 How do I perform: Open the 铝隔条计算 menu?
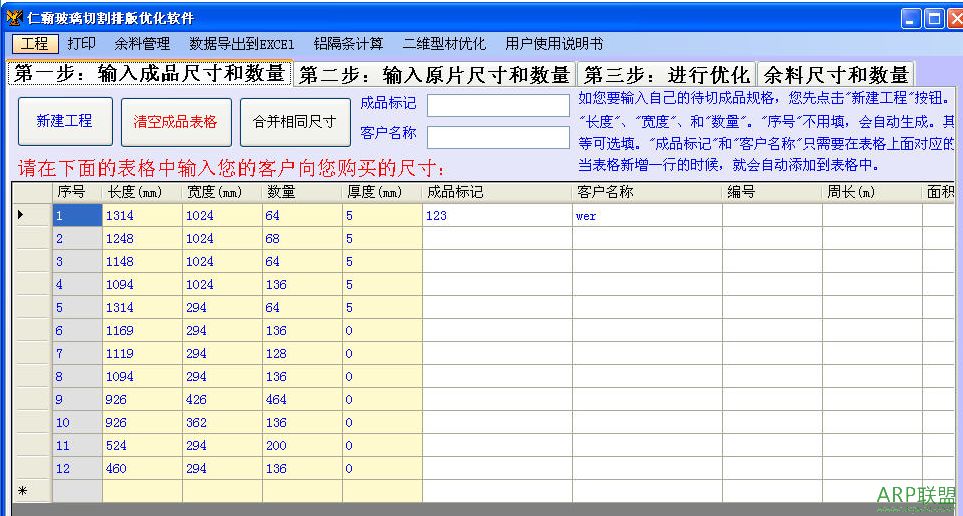348,44
